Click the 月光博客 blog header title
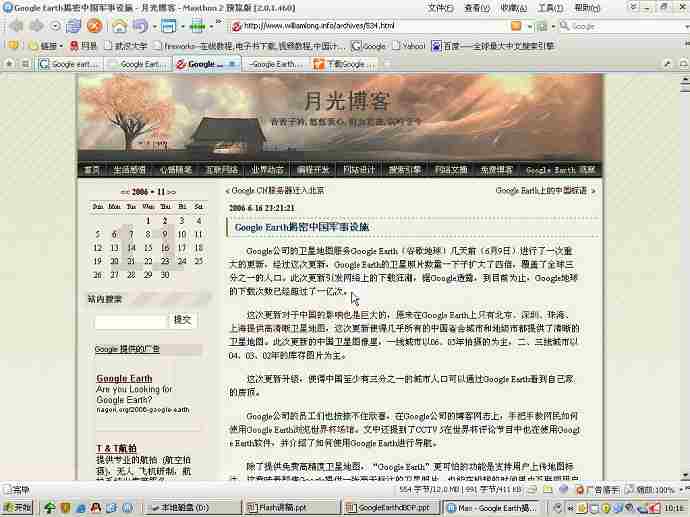Viewport: 690px width, 517px height. (x=347, y=101)
